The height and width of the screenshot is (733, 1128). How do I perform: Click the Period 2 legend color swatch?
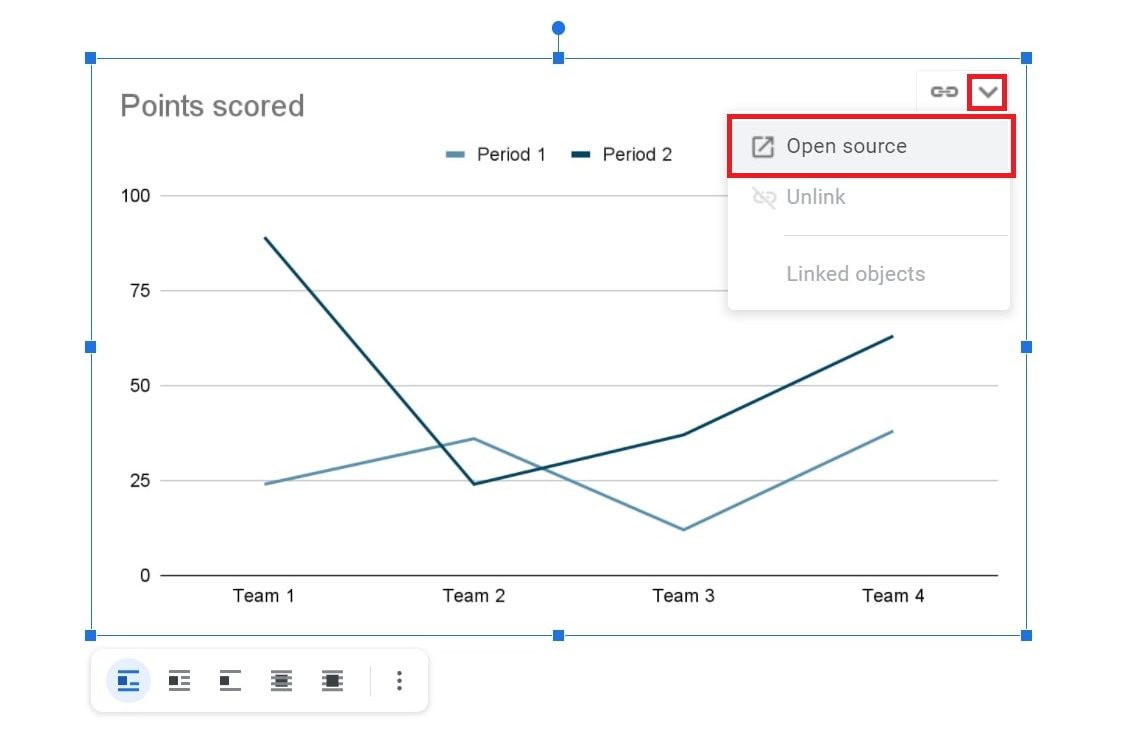click(x=581, y=154)
